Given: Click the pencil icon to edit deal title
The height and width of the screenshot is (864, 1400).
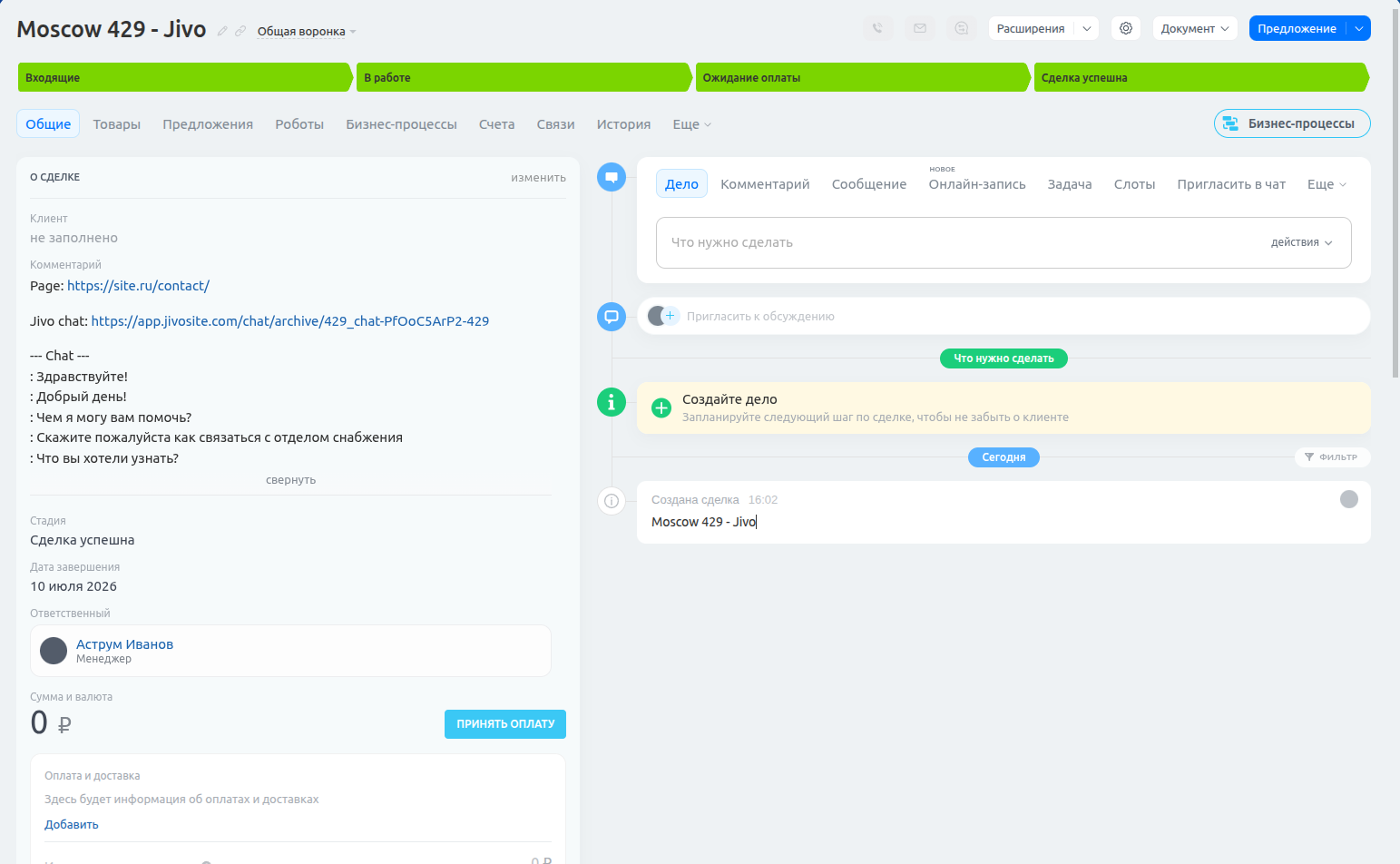Looking at the screenshot, I should coord(222,31).
